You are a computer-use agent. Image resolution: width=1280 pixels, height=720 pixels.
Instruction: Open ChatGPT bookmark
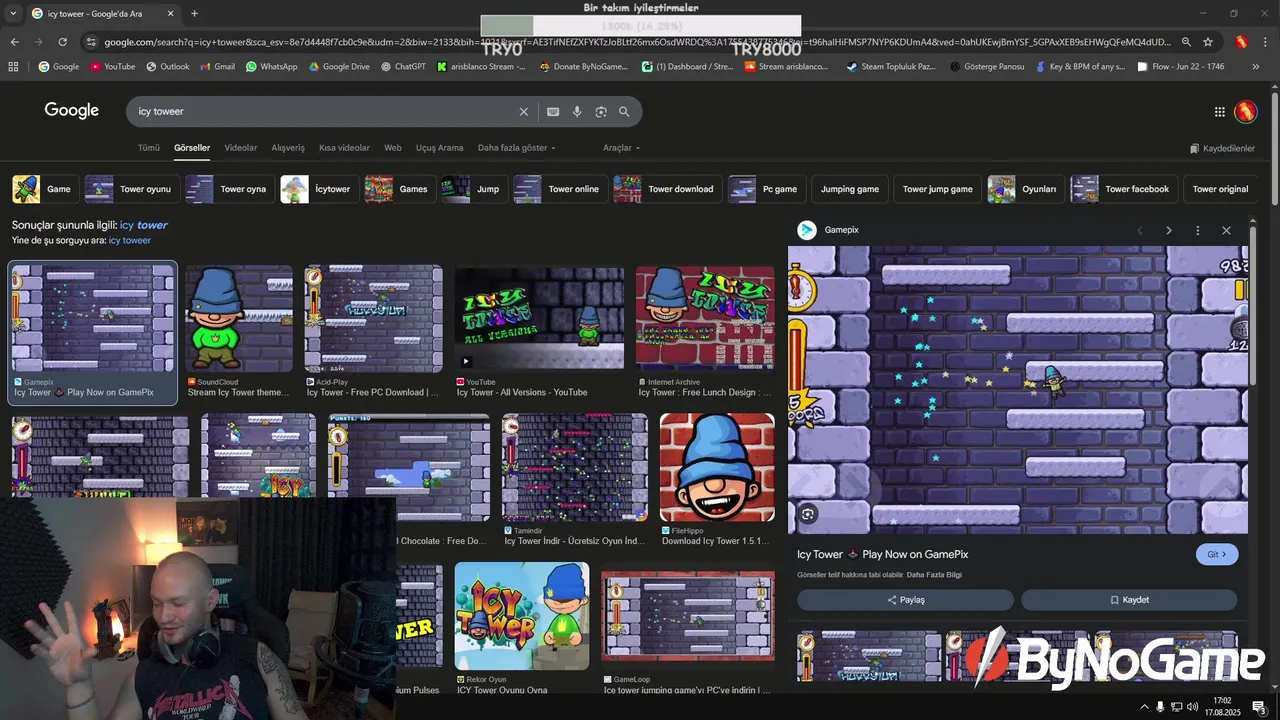403,67
